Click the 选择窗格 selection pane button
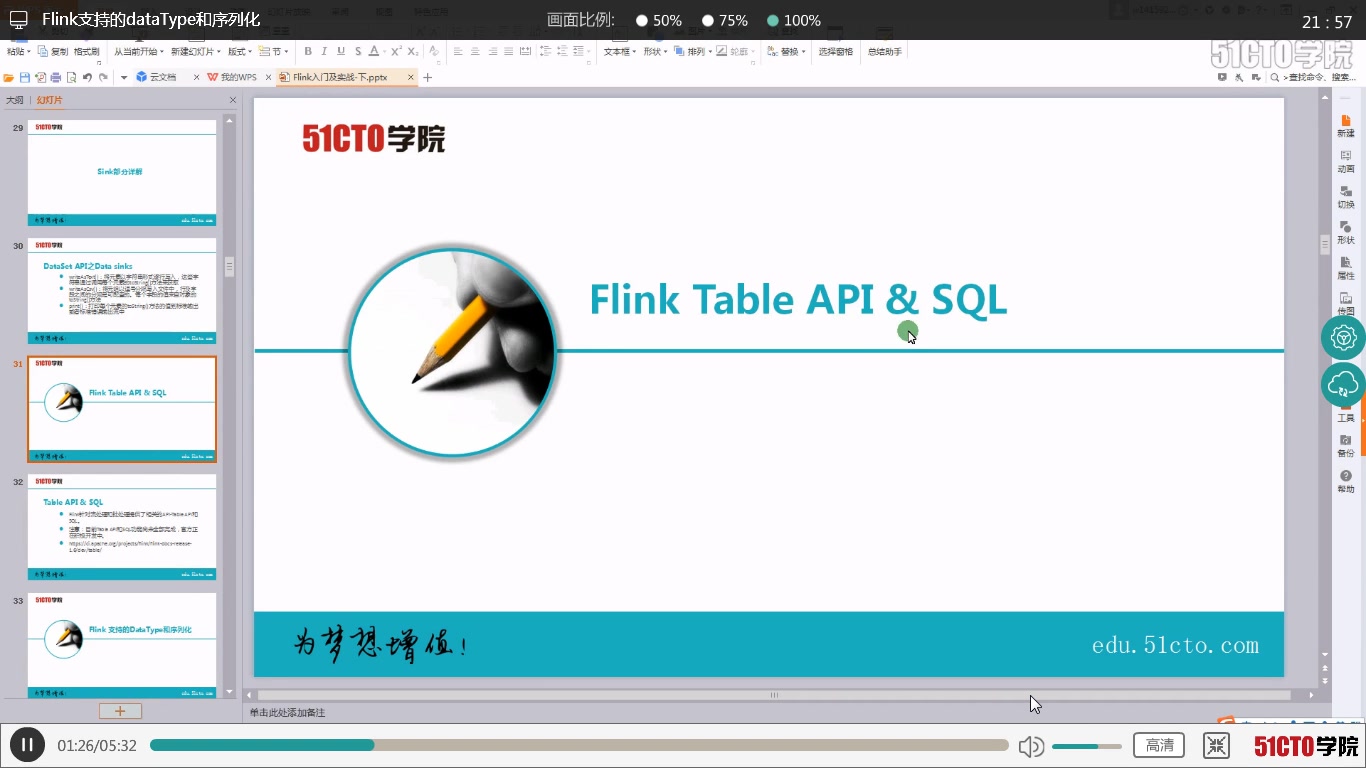Image resolution: width=1366 pixels, height=768 pixels. click(x=836, y=51)
